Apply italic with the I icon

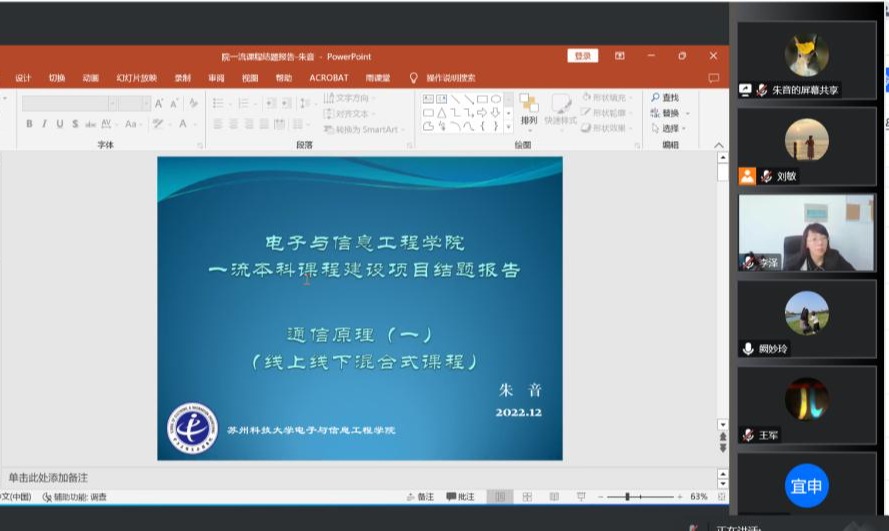(45, 124)
